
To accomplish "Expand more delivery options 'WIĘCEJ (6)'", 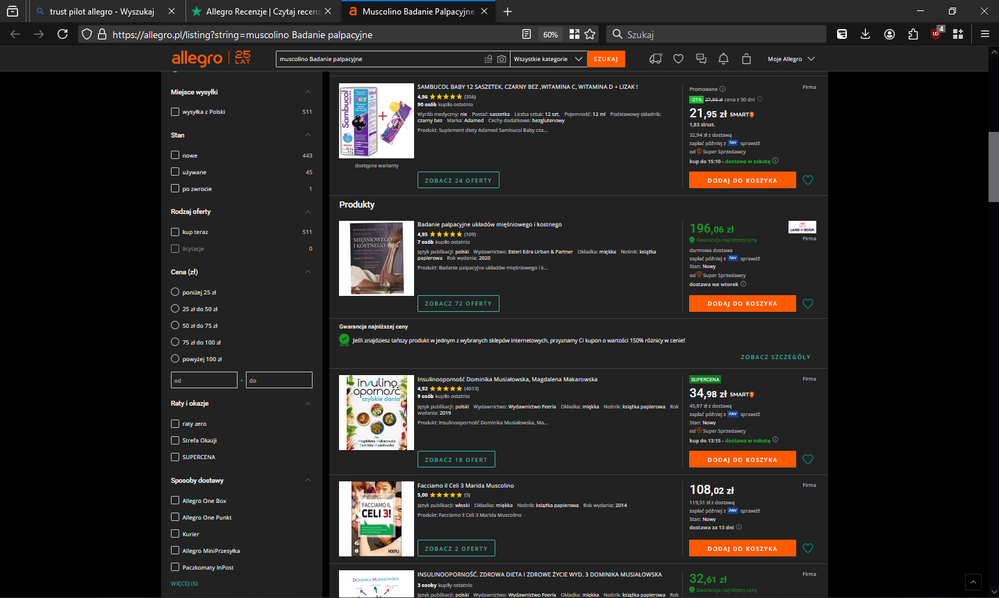I will 184,583.
